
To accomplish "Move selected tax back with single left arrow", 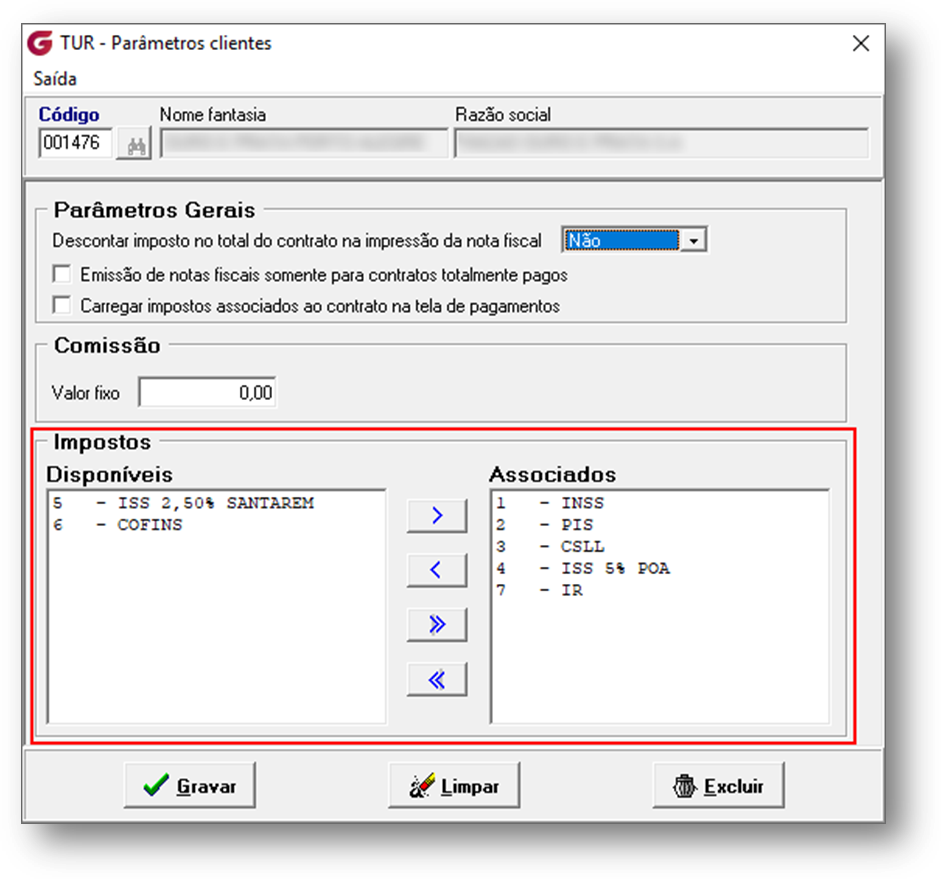I will (437, 570).
